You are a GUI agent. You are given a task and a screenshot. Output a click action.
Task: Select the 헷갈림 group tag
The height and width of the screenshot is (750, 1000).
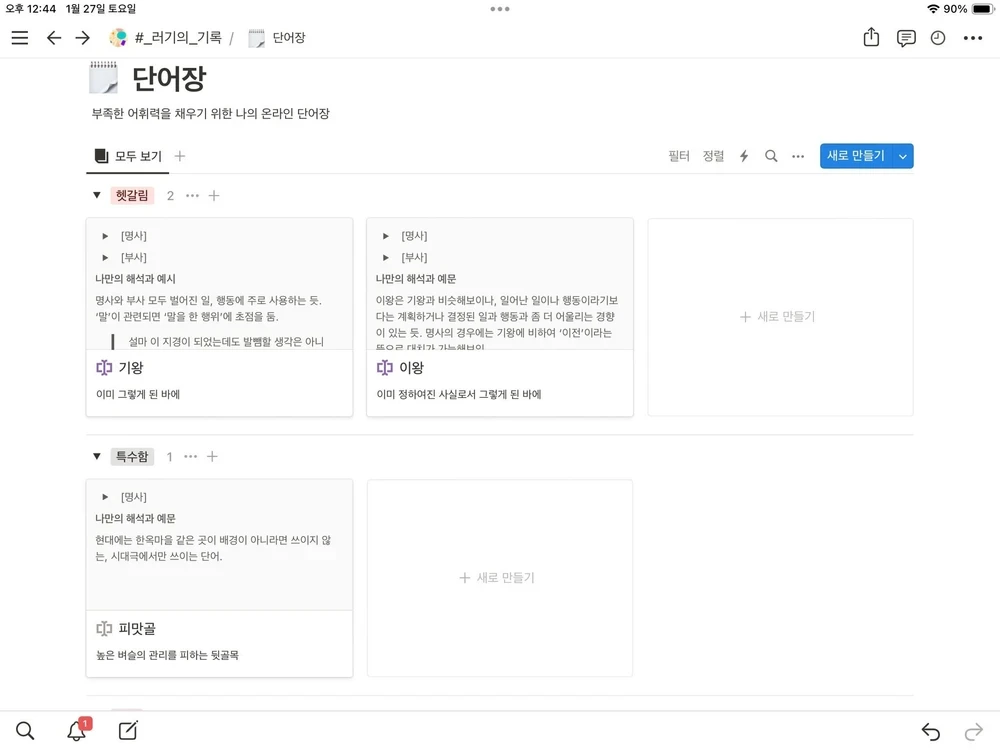click(x=132, y=195)
